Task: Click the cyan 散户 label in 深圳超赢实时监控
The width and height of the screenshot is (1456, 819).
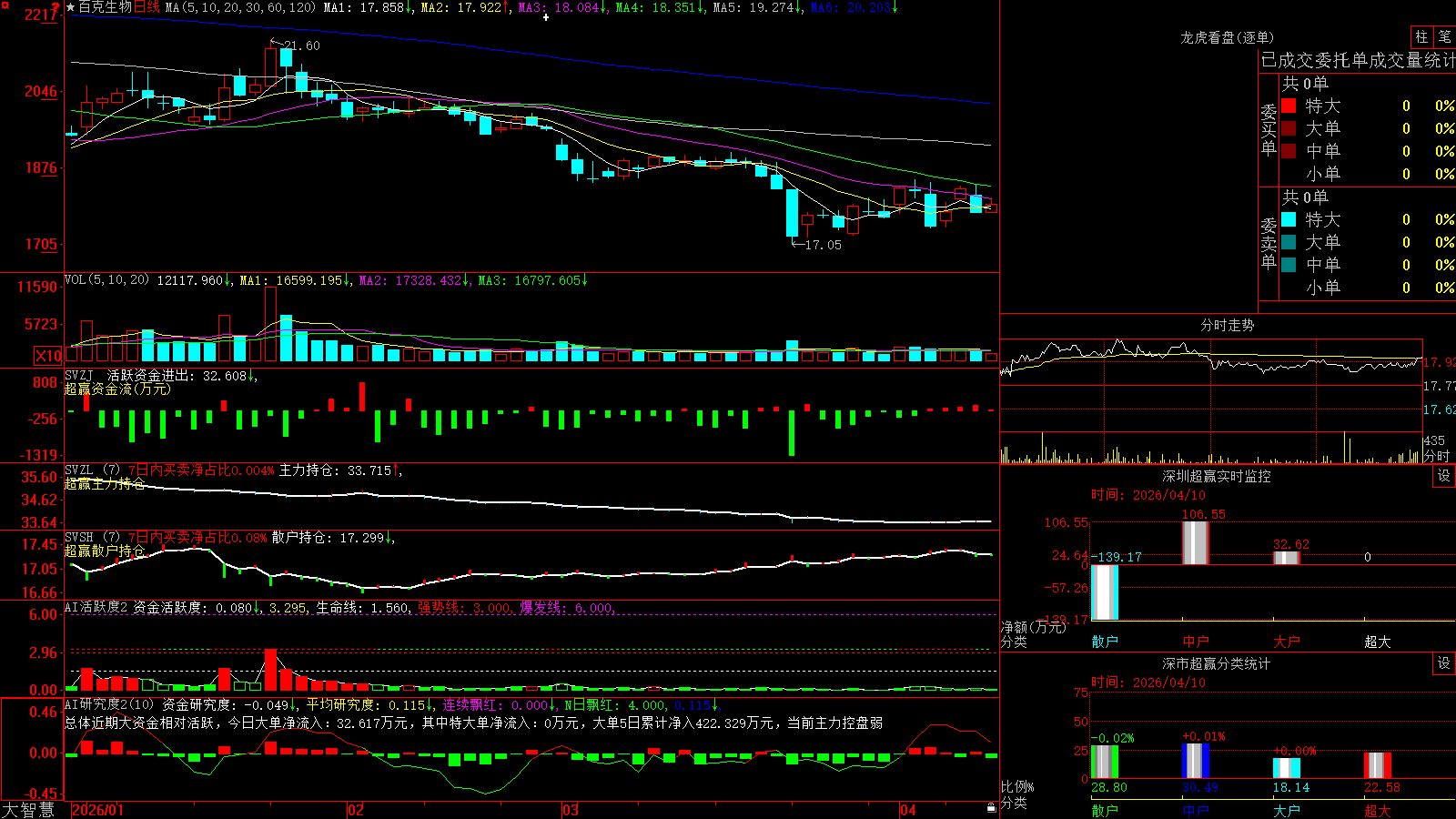Action: coord(1105,642)
